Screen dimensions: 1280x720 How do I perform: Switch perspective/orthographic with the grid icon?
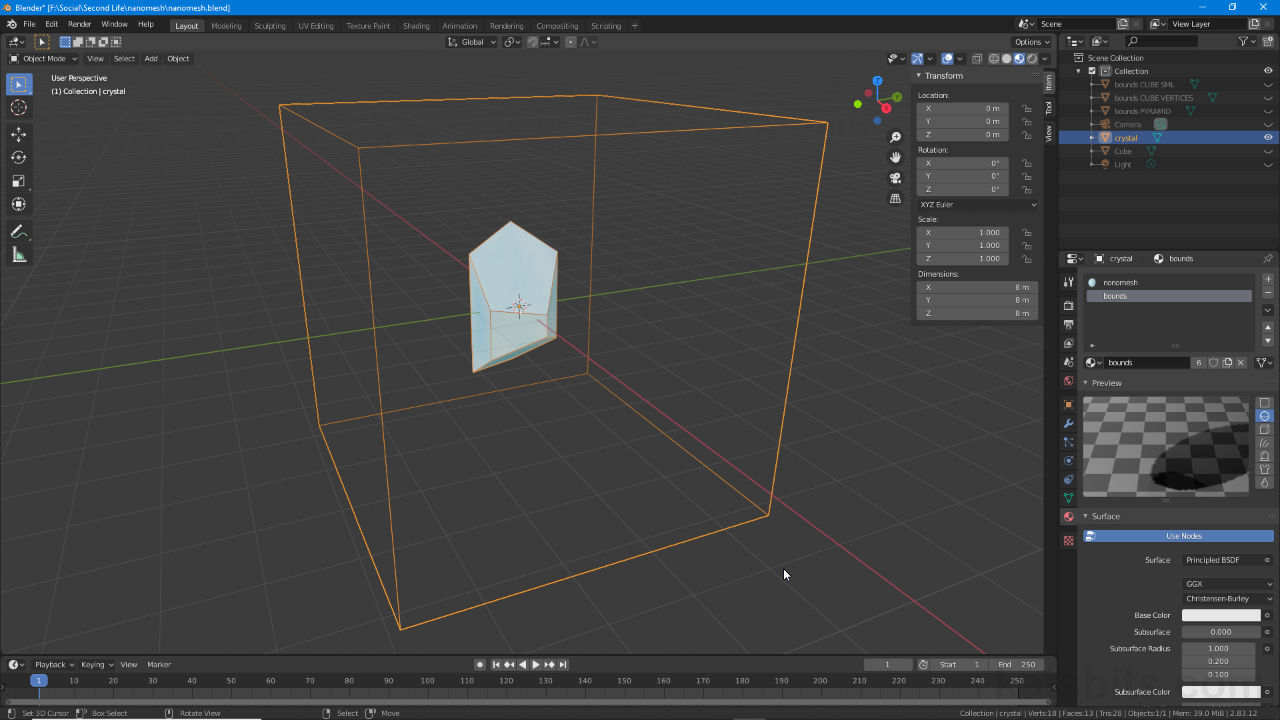pos(895,198)
